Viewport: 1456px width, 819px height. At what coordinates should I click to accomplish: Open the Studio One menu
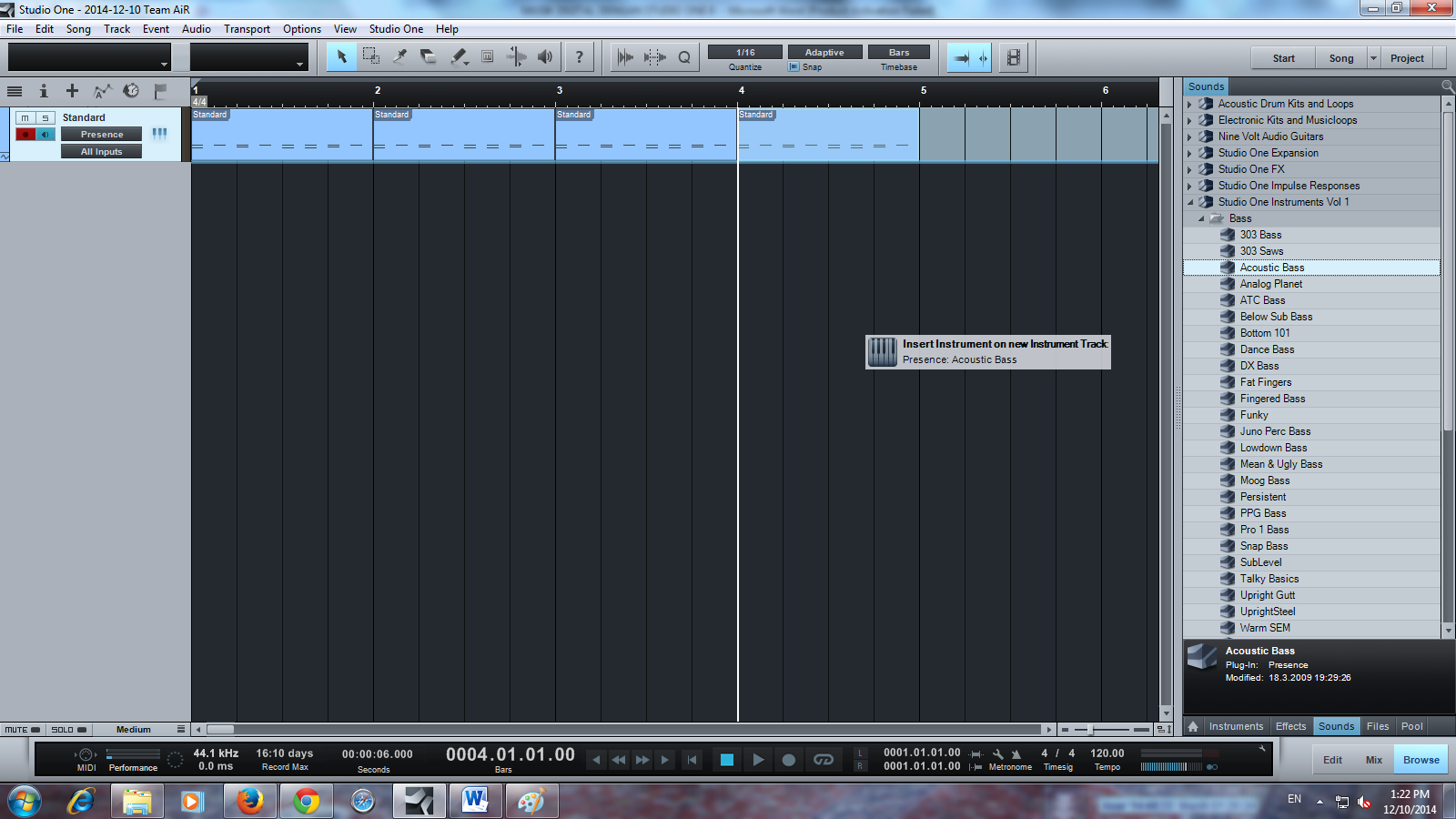[396, 29]
